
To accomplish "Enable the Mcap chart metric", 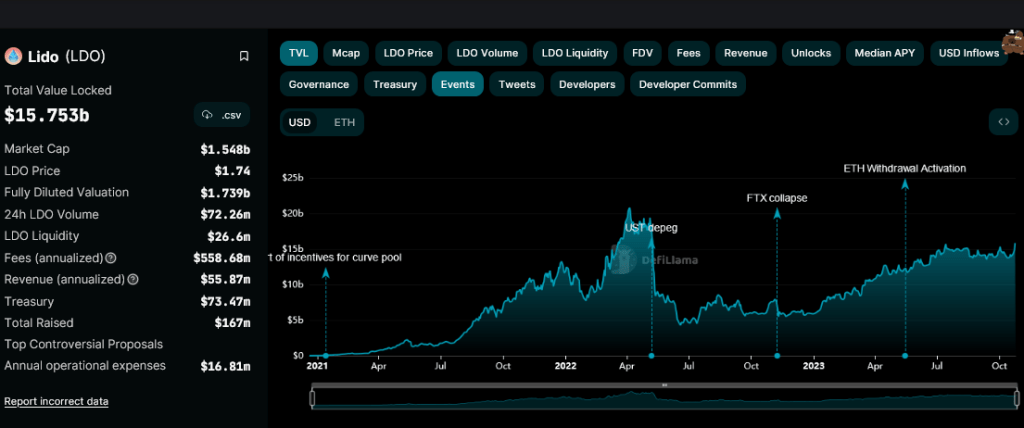I will 346,53.
